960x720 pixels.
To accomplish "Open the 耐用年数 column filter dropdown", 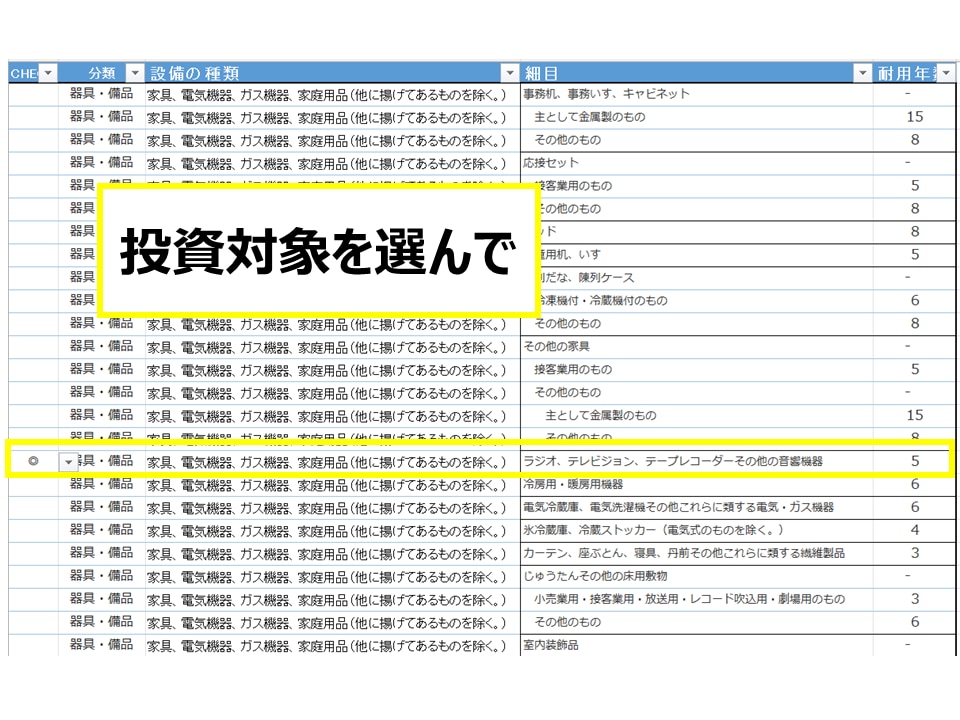I will [947, 73].
